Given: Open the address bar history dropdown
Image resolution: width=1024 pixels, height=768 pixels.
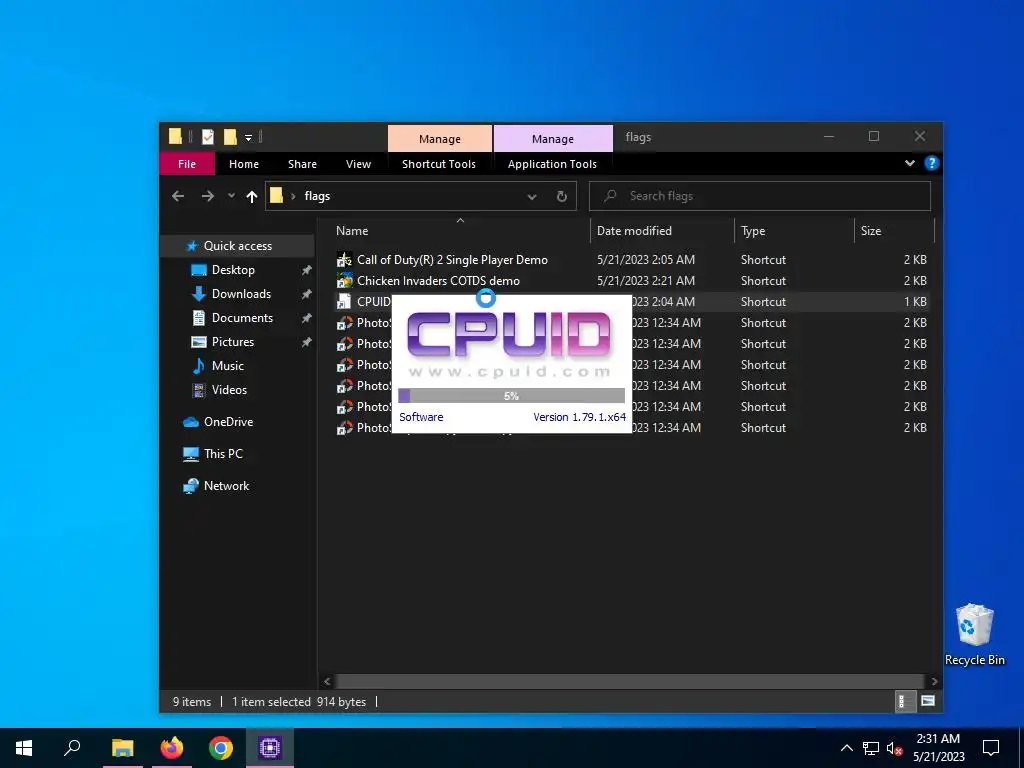Looking at the screenshot, I should click(532, 197).
